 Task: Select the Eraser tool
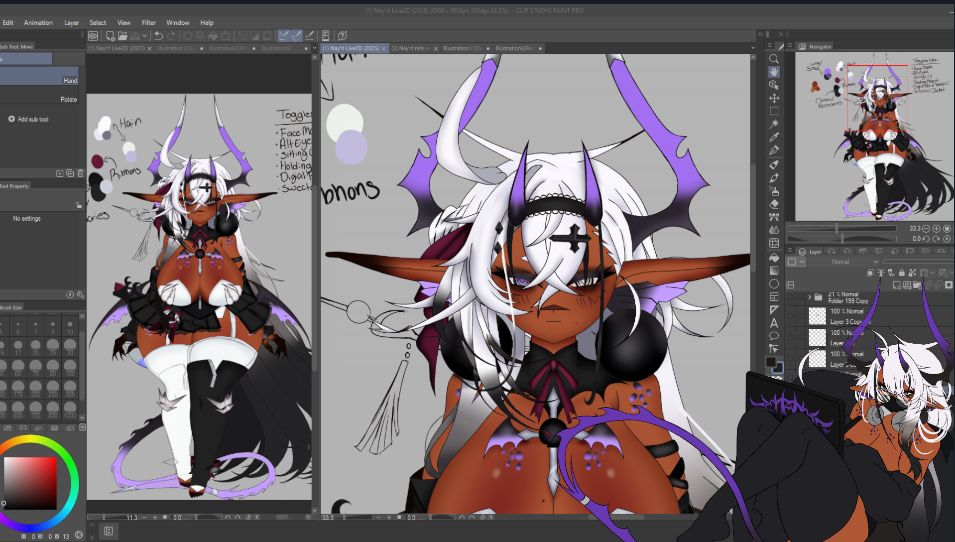coord(774,204)
